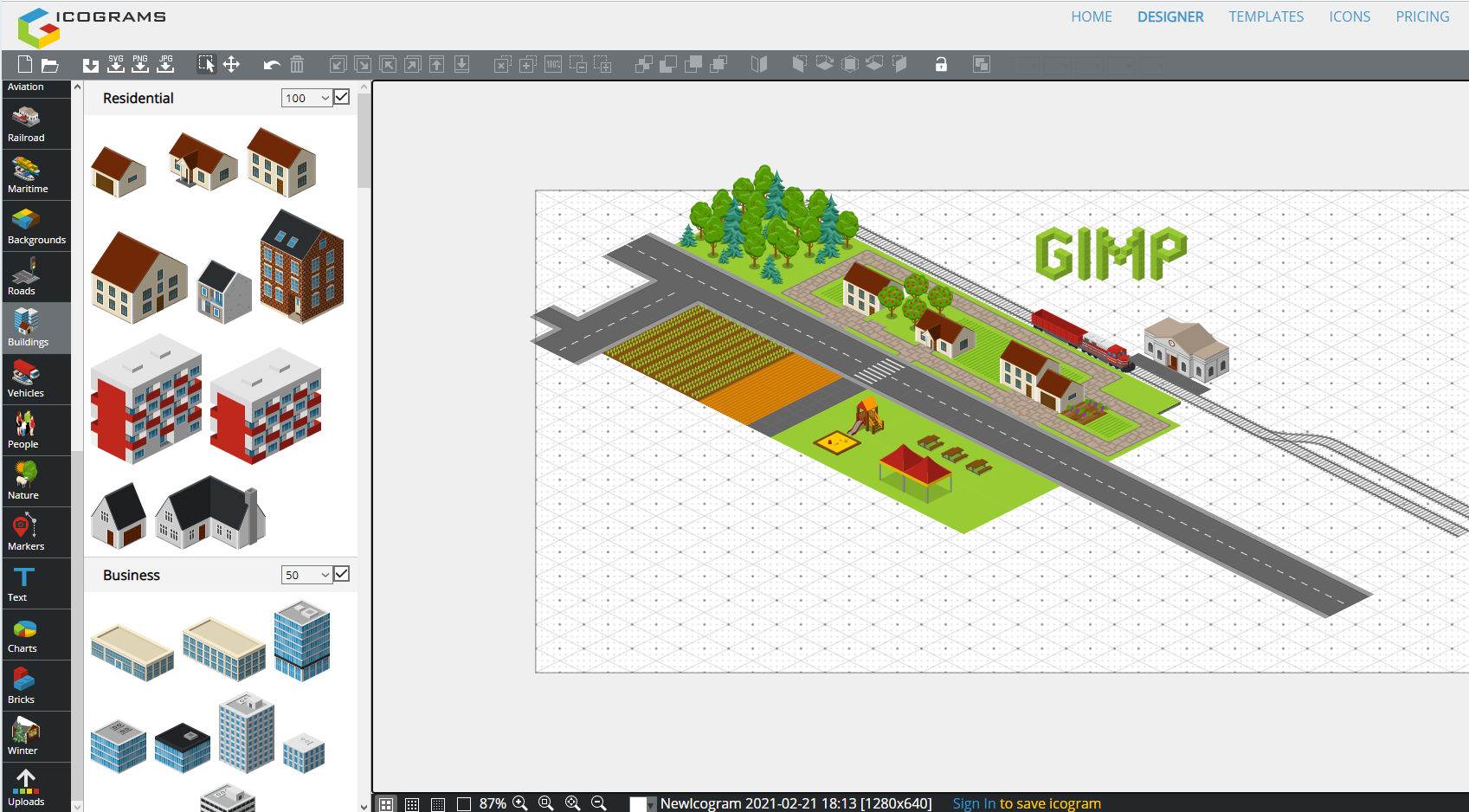Export the icogram as JPG
This screenshot has width=1469, height=812.
click(165, 64)
